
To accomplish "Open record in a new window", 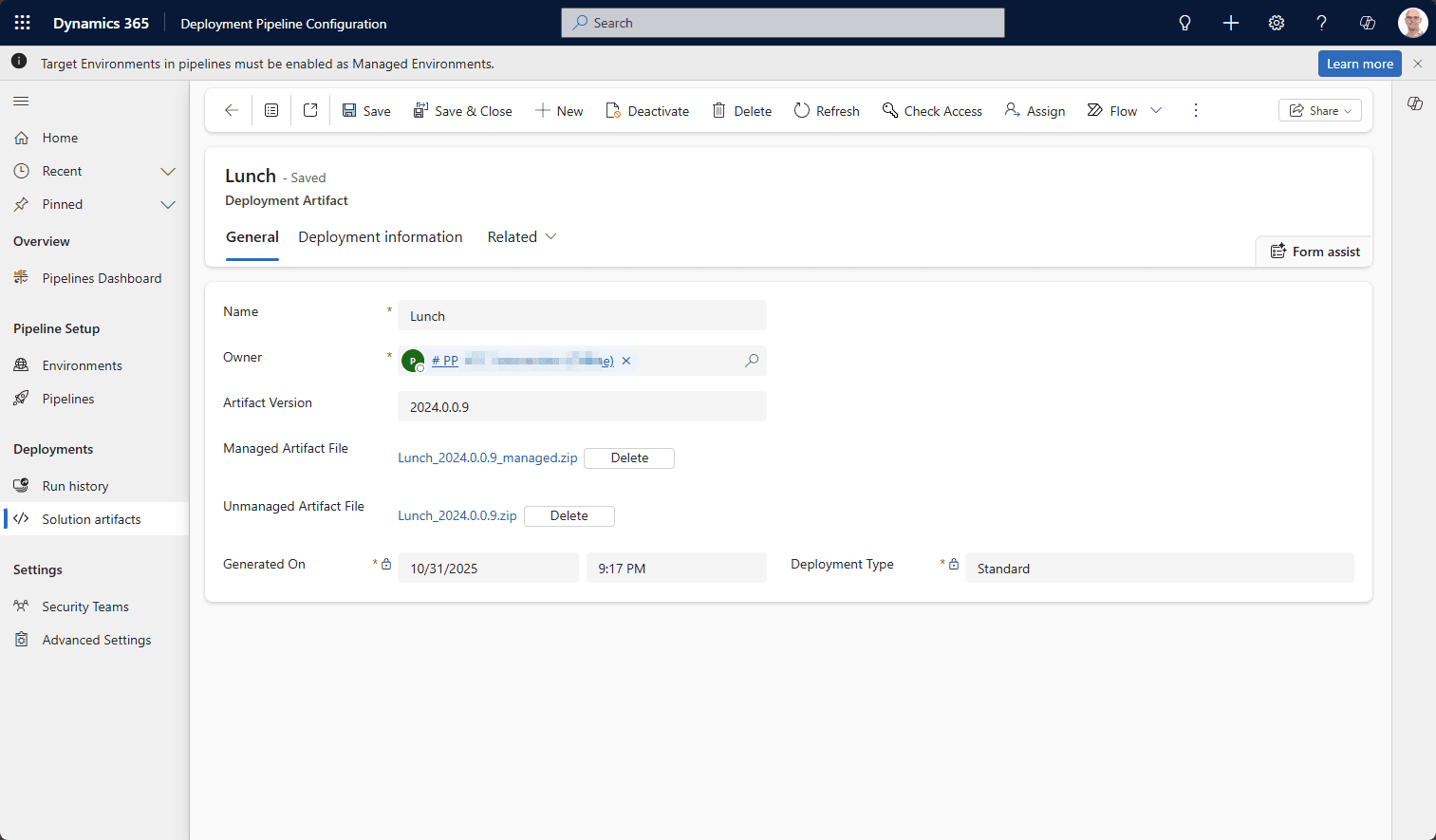I will click(x=310, y=110).
